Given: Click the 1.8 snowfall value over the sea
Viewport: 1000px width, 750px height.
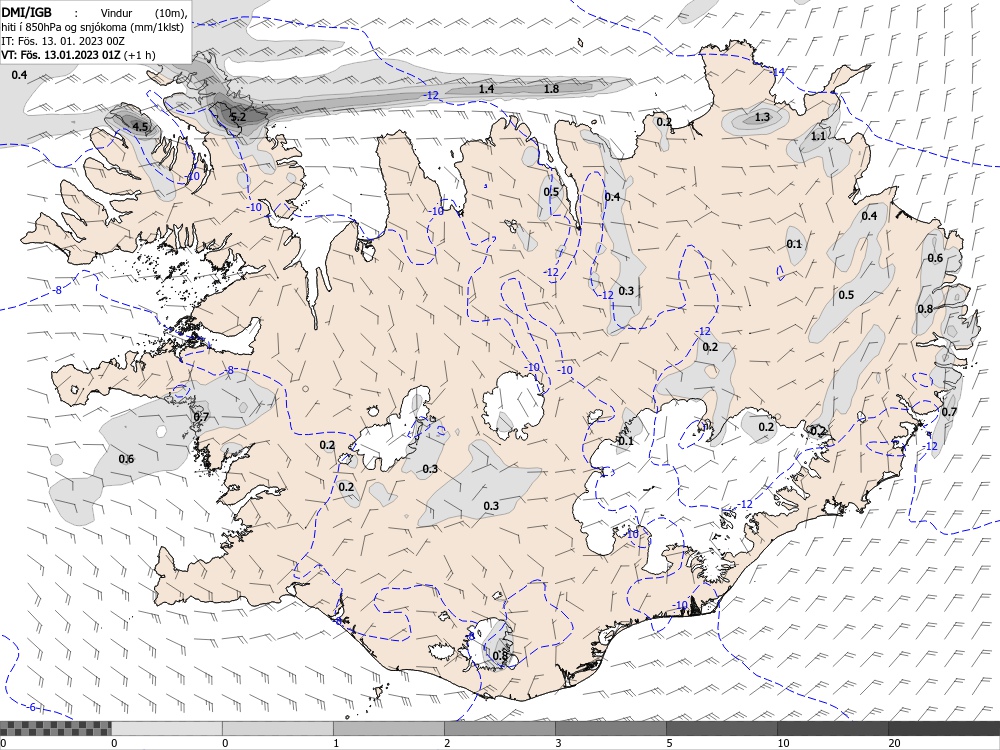Looking at the screenshot, I should click(551, 89).
